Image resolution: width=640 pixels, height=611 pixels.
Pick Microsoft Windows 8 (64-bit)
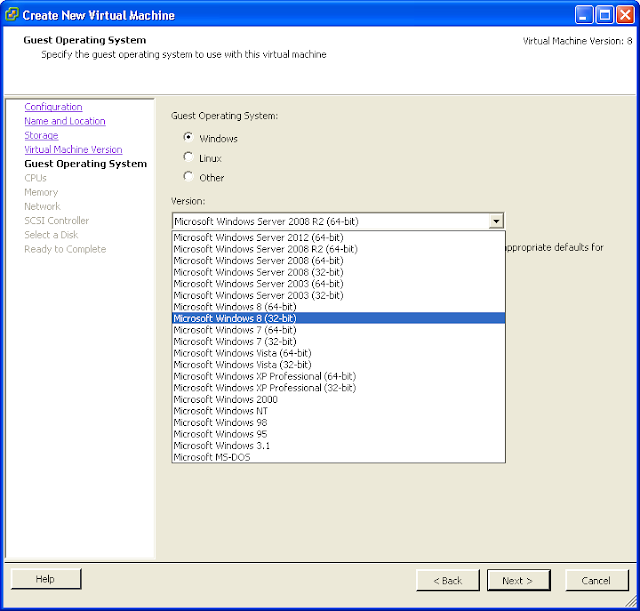(338, 307)
